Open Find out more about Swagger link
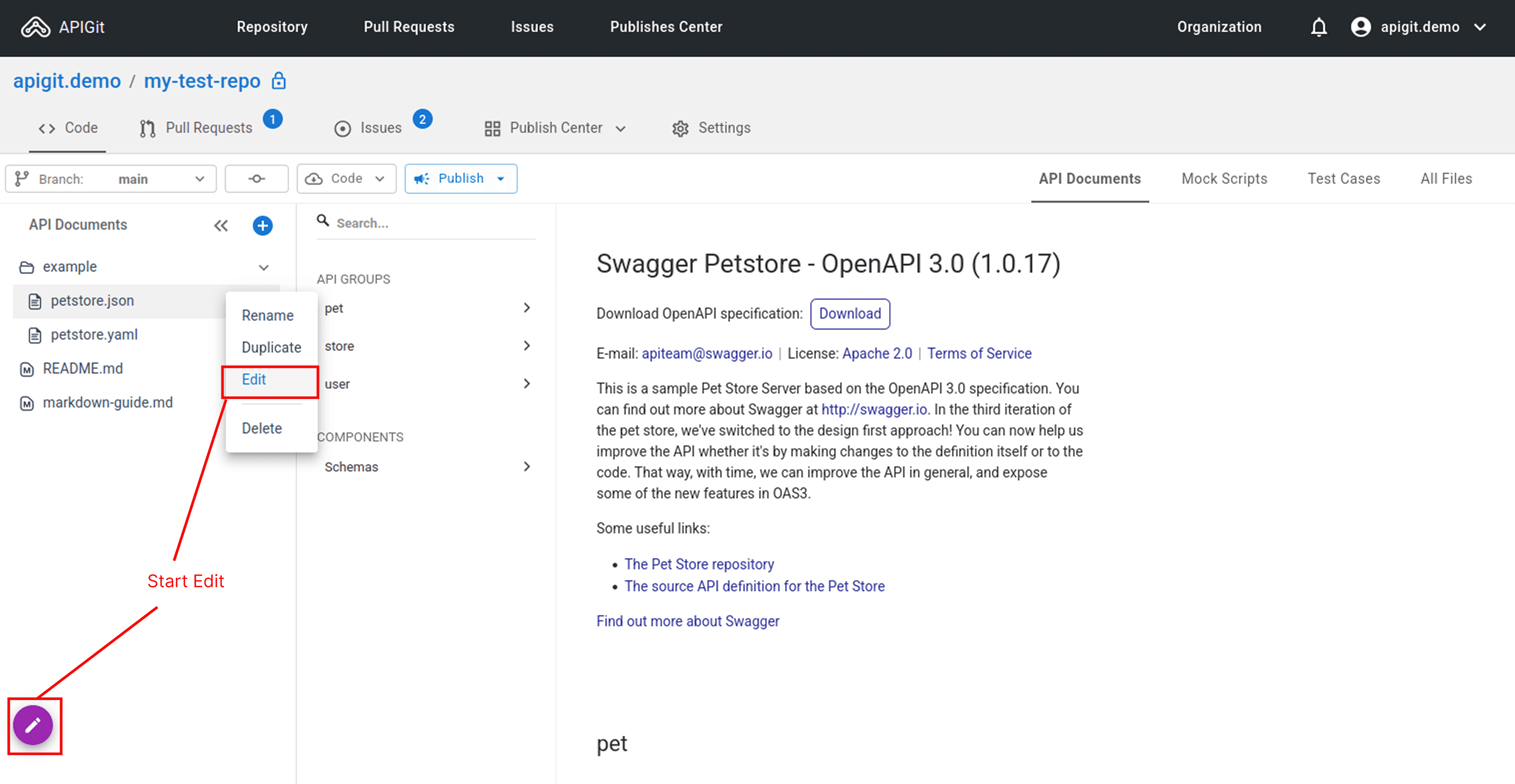 [688, 621]
